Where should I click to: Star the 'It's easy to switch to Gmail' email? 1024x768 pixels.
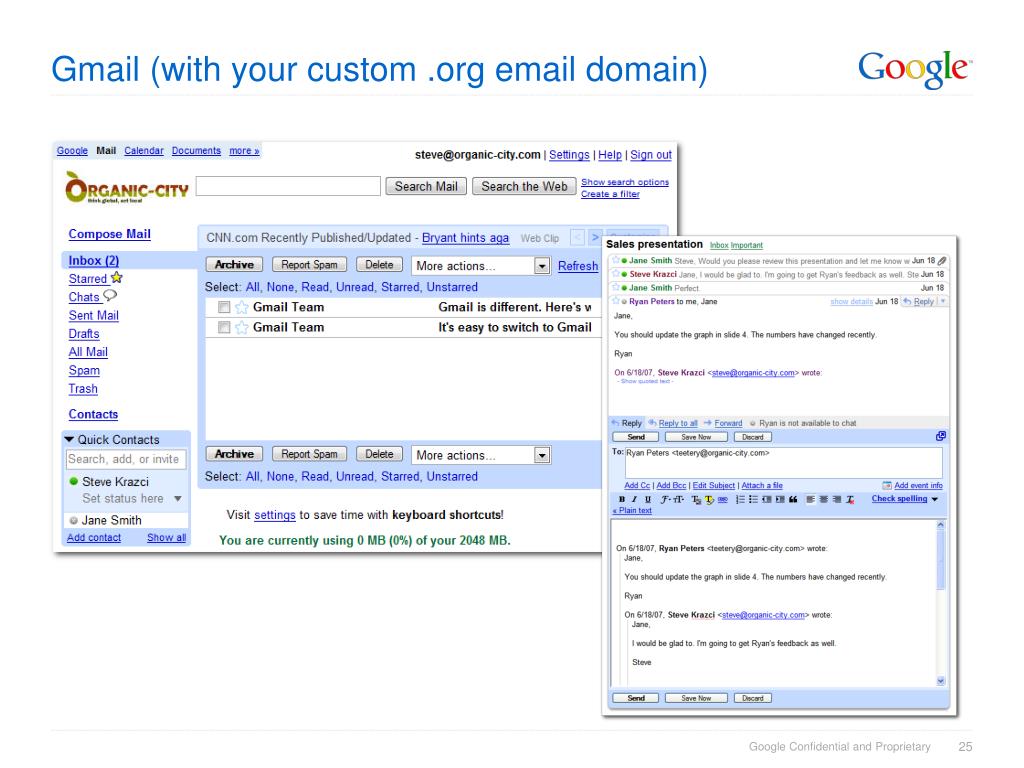coord(242,327)
